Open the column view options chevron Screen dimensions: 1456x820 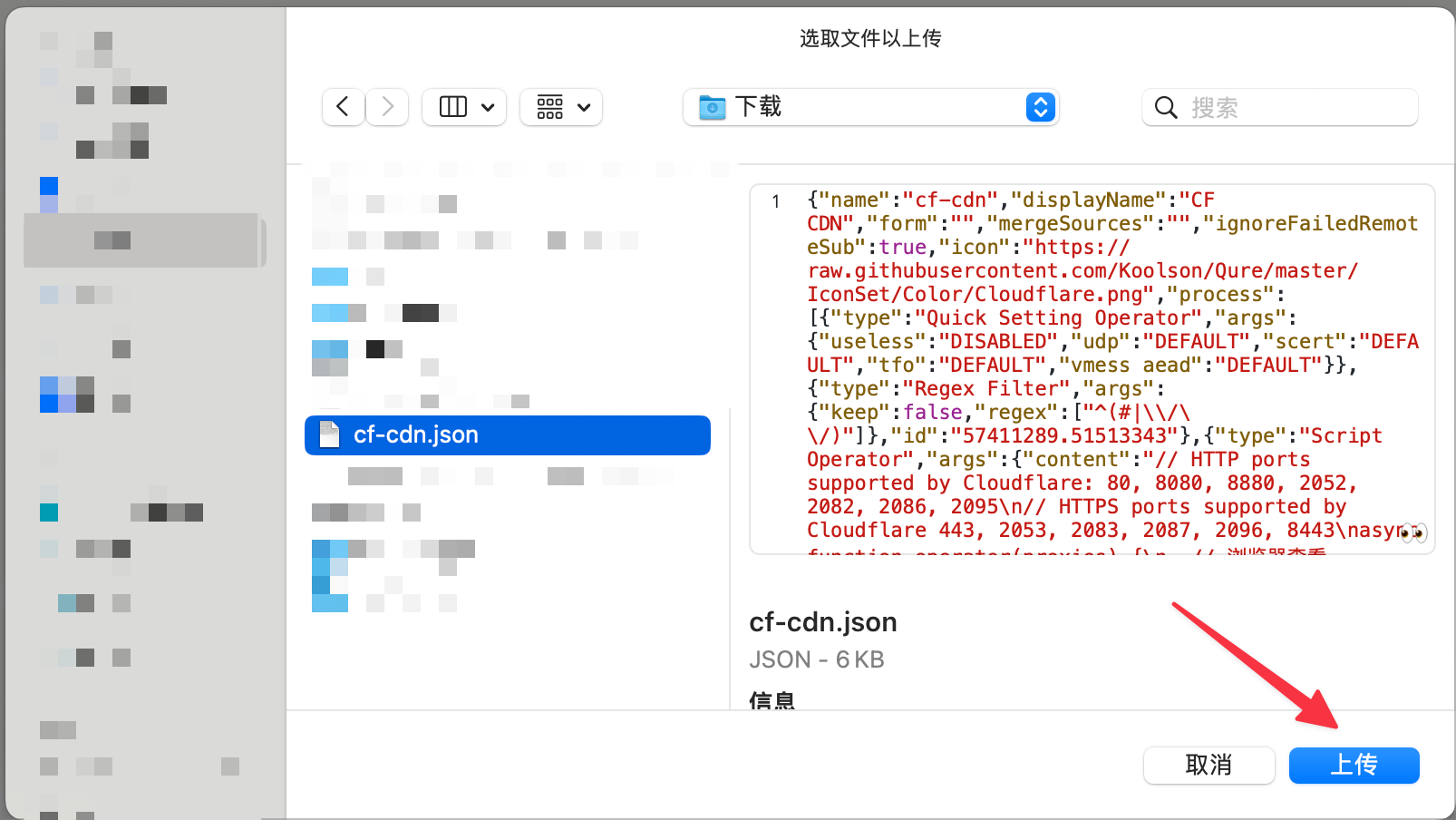pyautogui.click(x=488, y=108)
